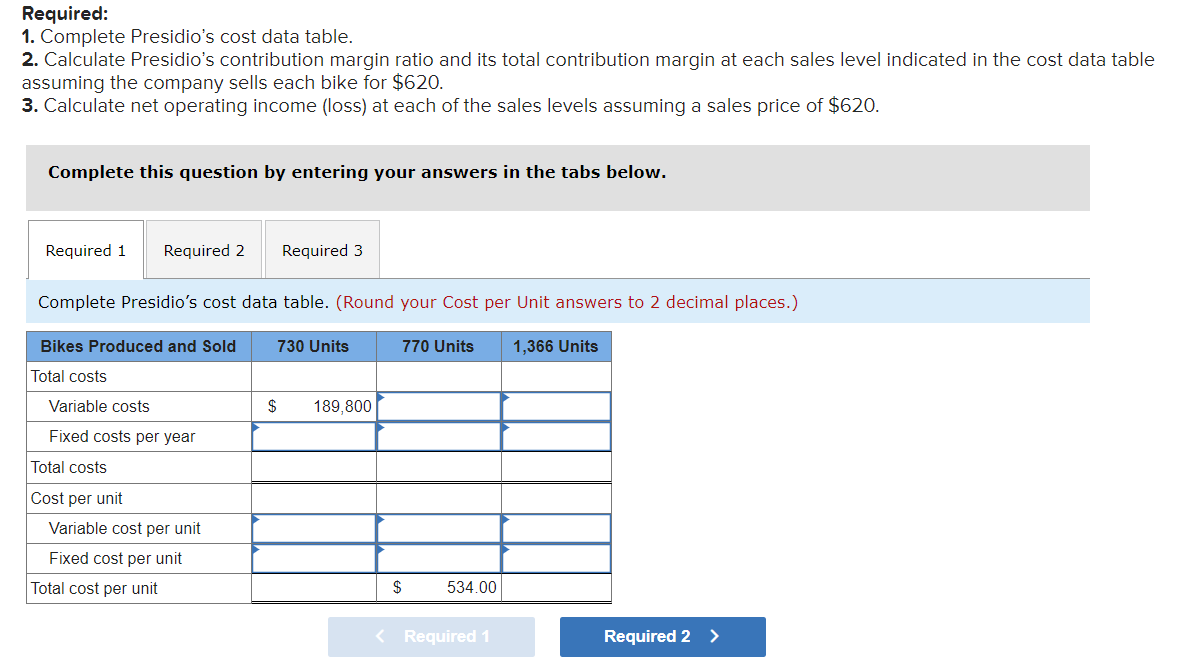Click the disabled Required 1 back button
This screenshot has width=1182, height=665.
[x=431, y=637]
